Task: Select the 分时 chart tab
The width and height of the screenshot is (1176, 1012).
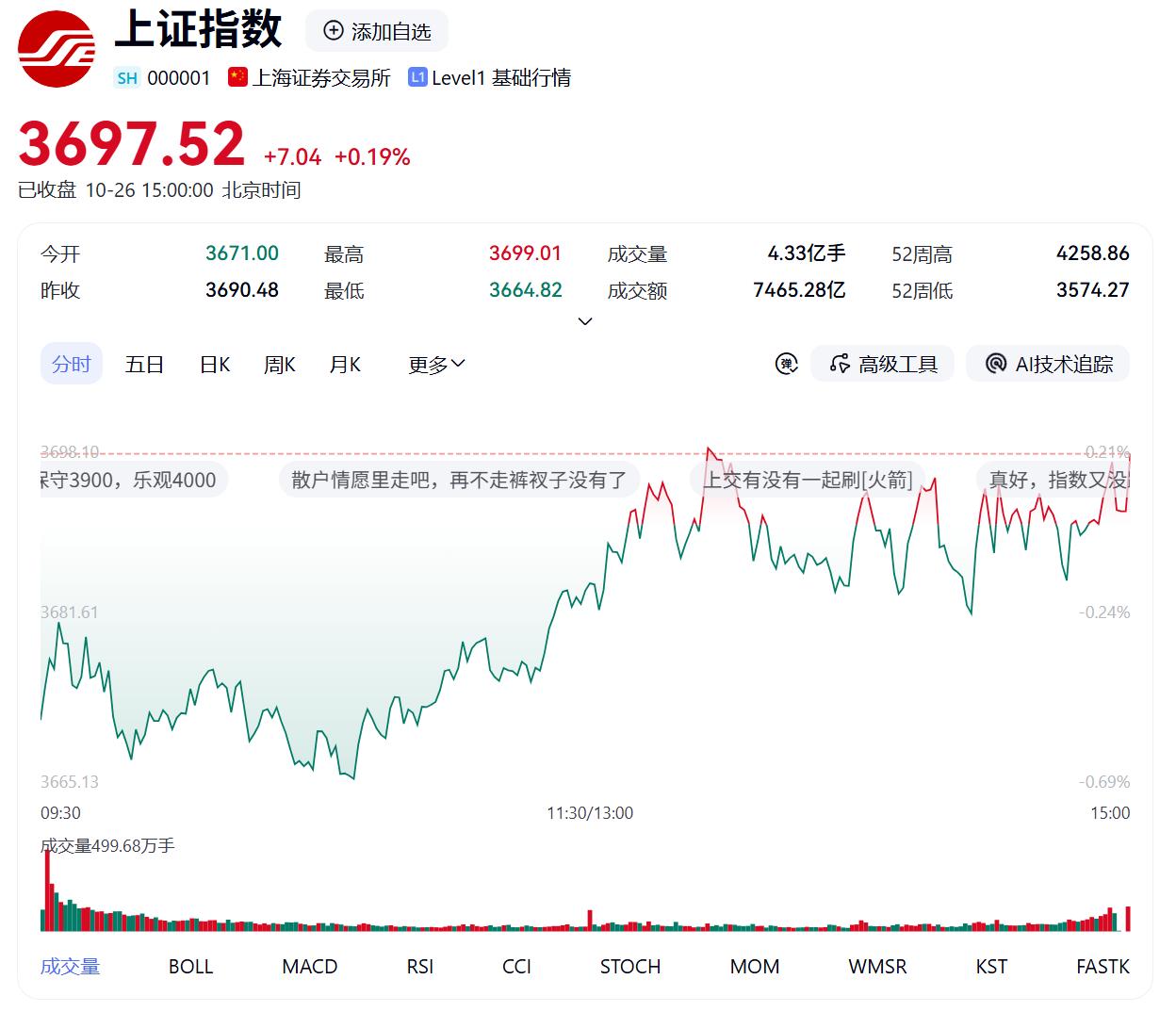Action: (72, 365)
